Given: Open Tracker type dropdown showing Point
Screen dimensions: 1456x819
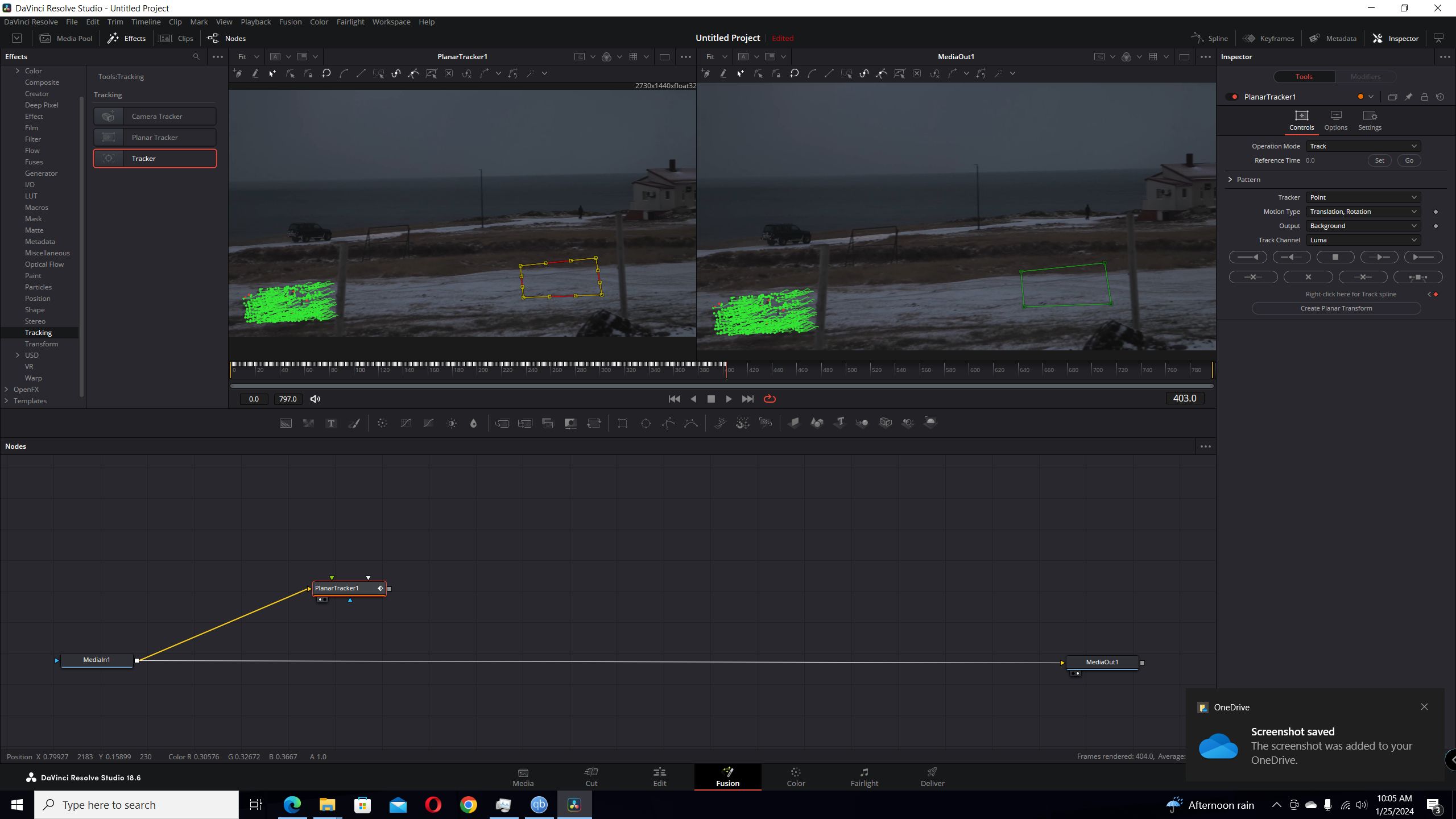Looking at the screenshot, I should (x=1363, y=197).
